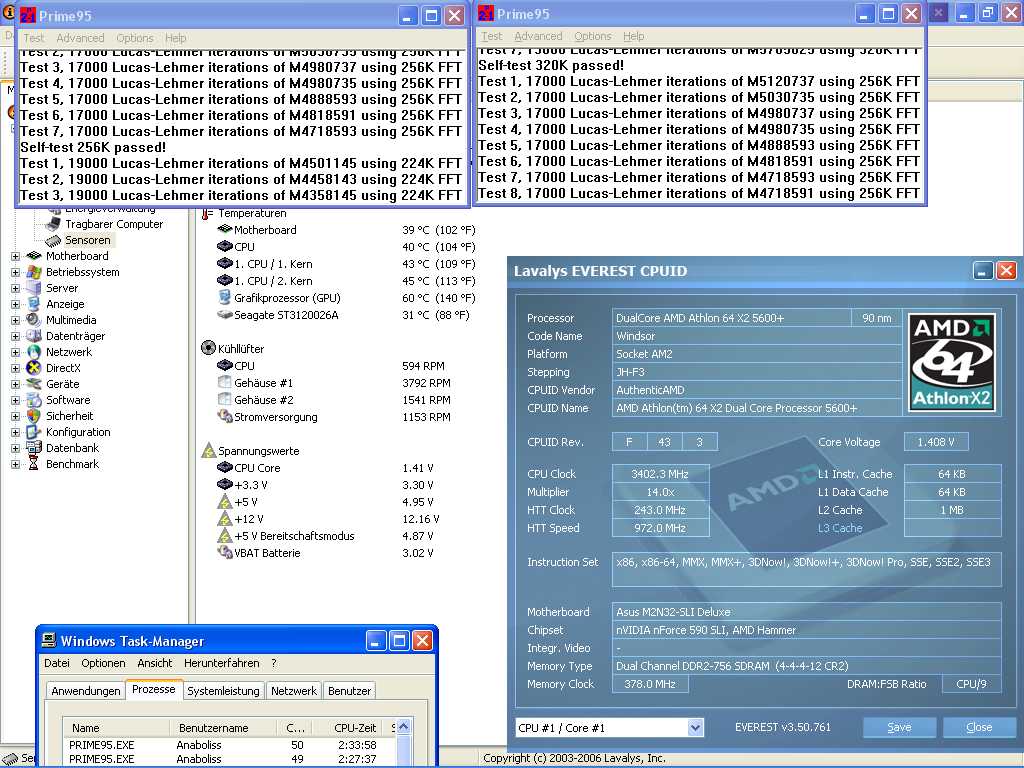Click the Sensoren chip icon
This screenshot has height=768, width=1024.
point(53,240)
